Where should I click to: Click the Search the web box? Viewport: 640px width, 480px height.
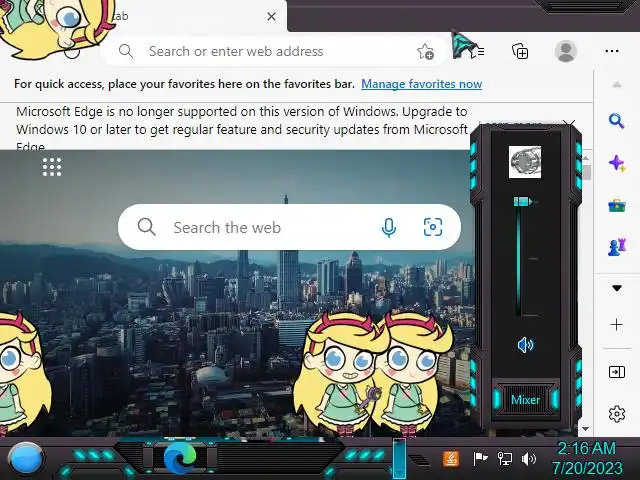(x=289, y=227)
